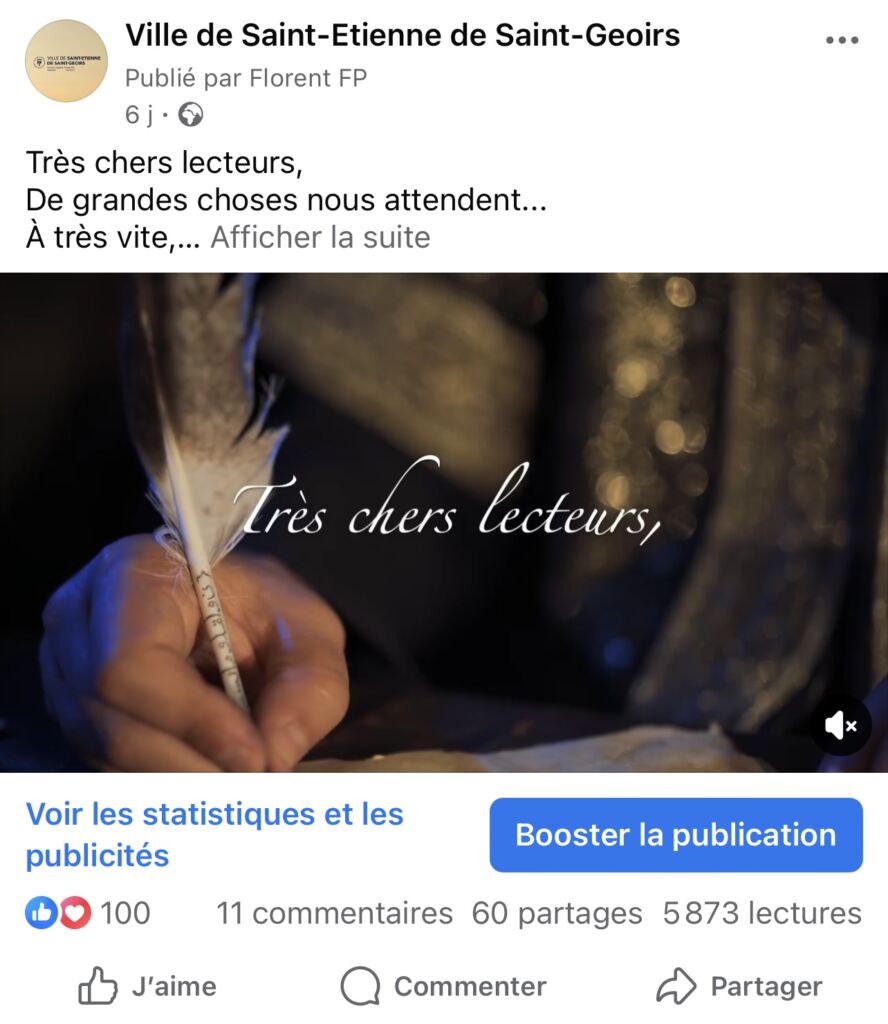Click the city page profile picture

(66, 61)
